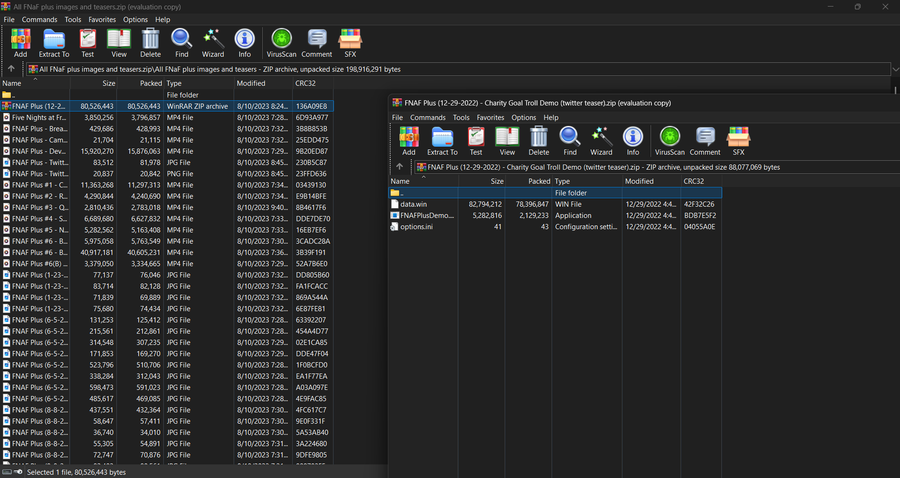Screen dimensions: 900x478
Task: Click size value 40,917,181 in back window
Action: pyautogui.click(x=95, y=252)
